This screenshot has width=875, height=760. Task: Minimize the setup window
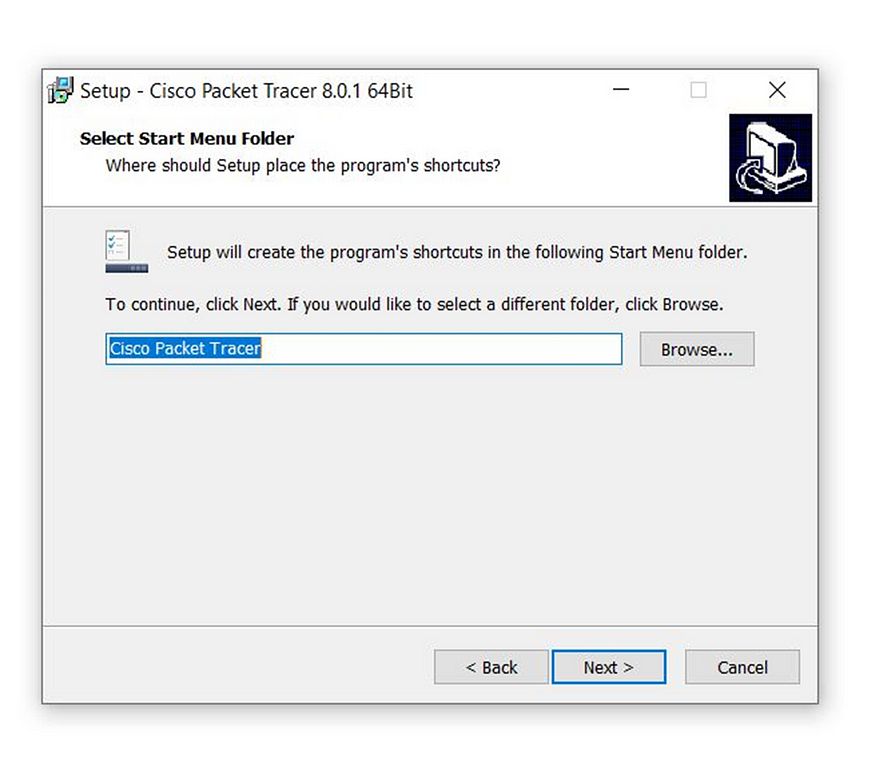621,90
